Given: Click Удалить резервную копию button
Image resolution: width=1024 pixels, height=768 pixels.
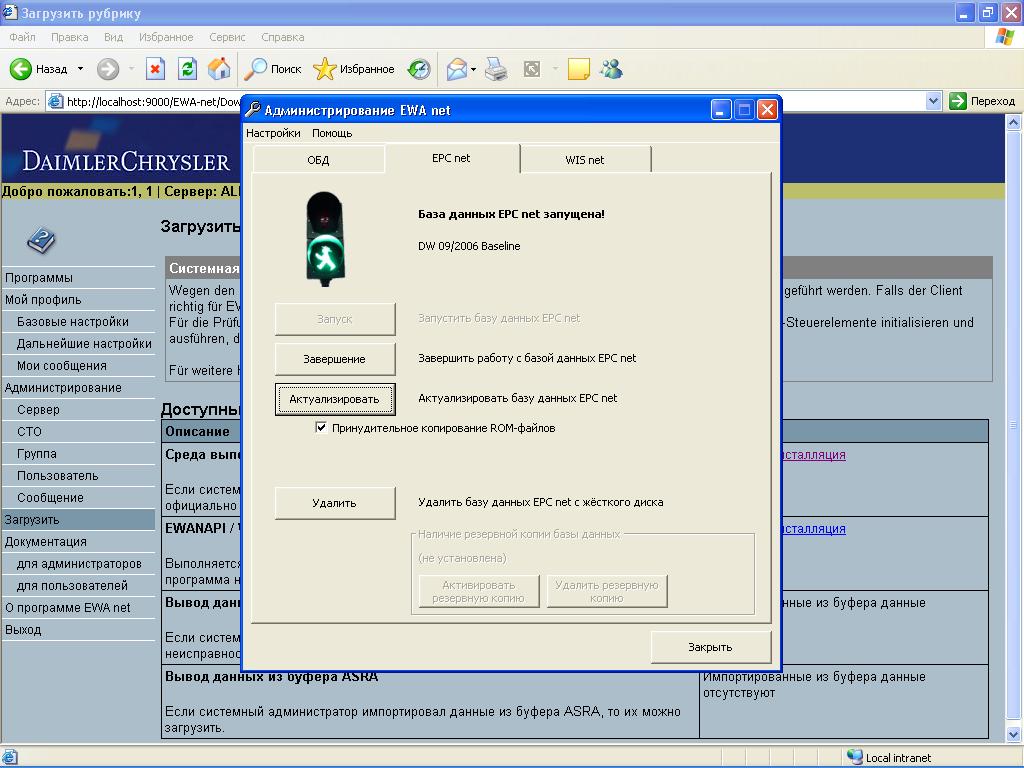Looking at the screenshot, I should tap(607, 591).
